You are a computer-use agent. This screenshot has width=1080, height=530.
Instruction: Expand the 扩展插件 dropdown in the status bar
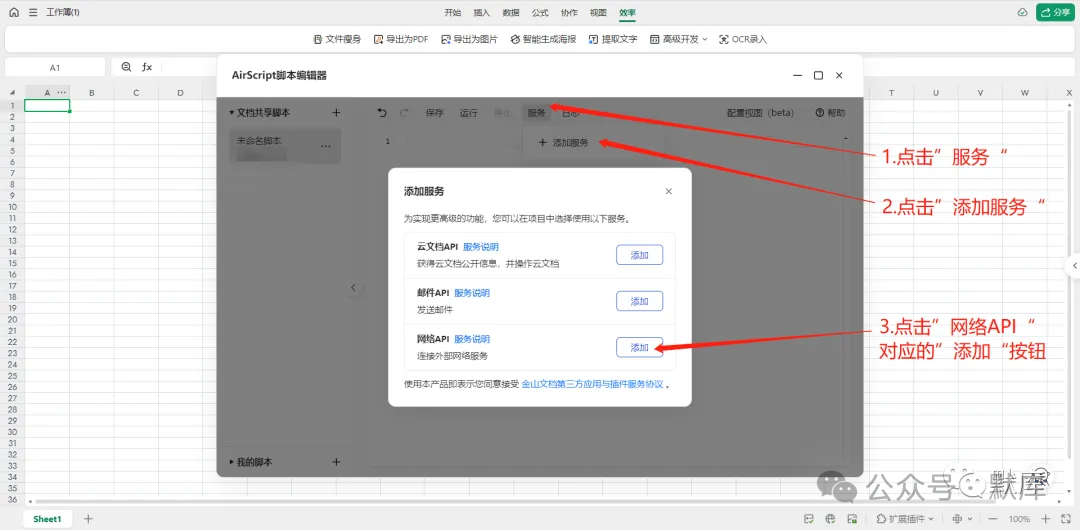point(904,519)
